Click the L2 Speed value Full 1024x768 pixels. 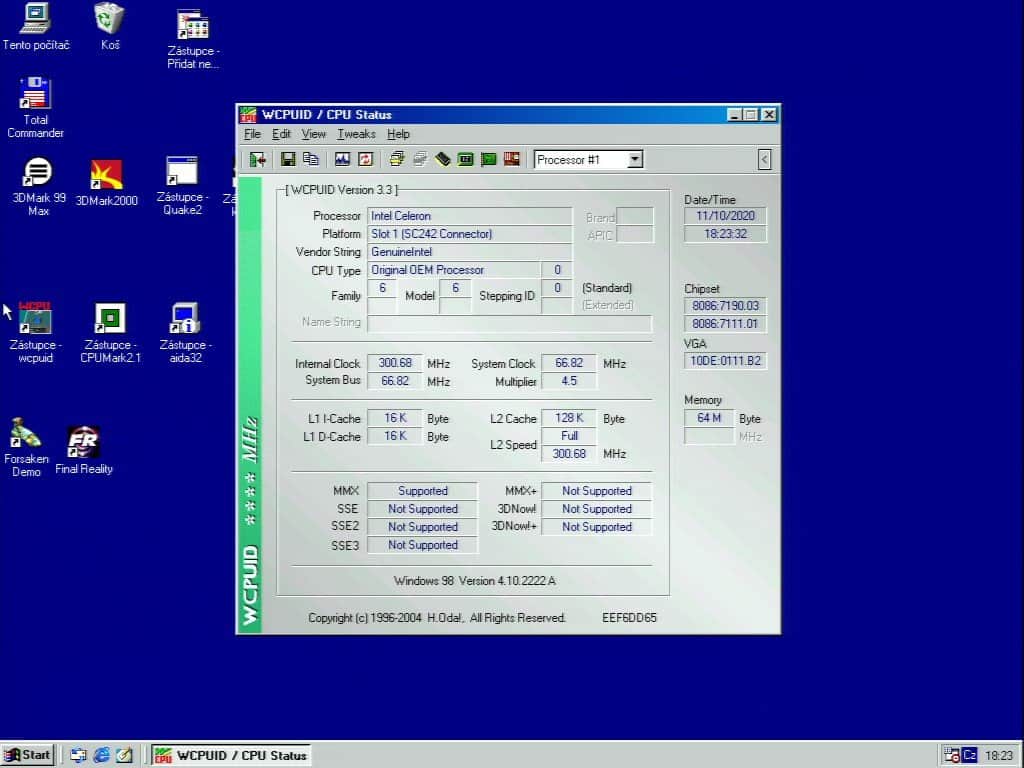point(569,436)
